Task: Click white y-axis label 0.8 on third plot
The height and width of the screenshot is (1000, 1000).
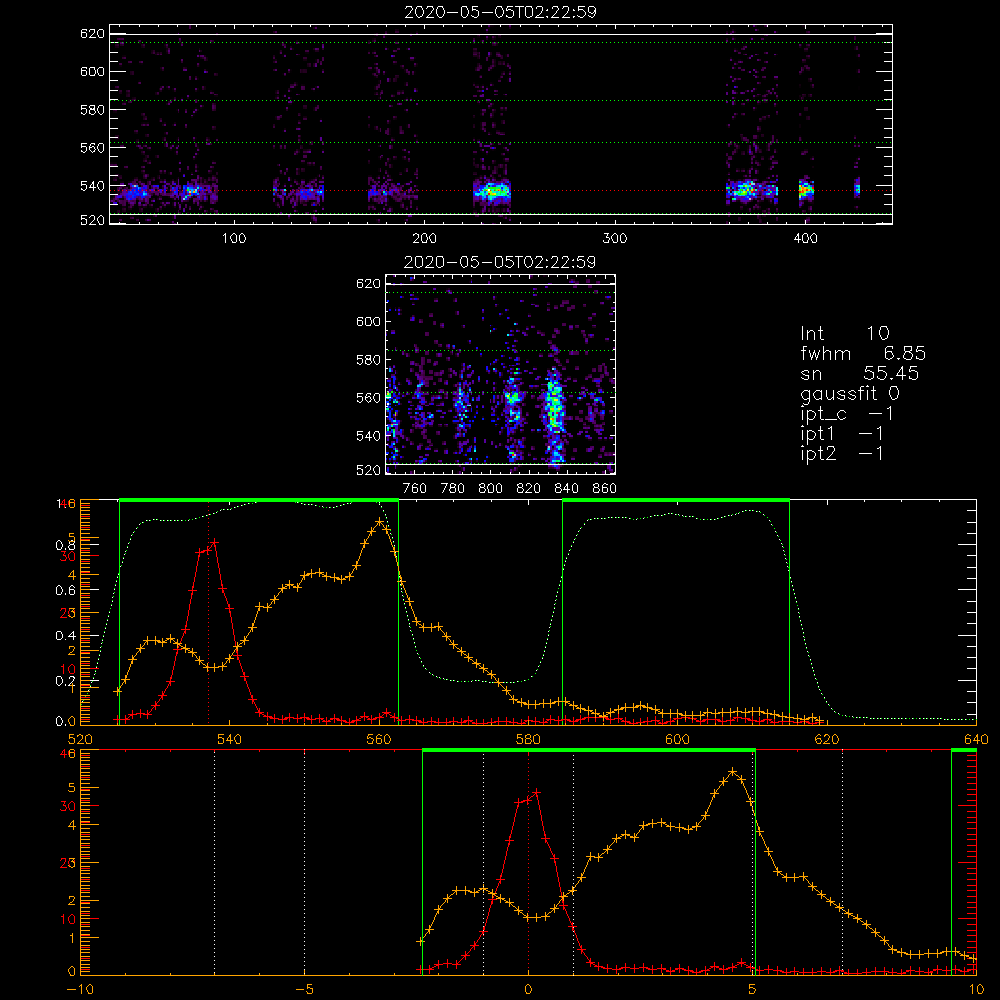Action: point(66,545)
